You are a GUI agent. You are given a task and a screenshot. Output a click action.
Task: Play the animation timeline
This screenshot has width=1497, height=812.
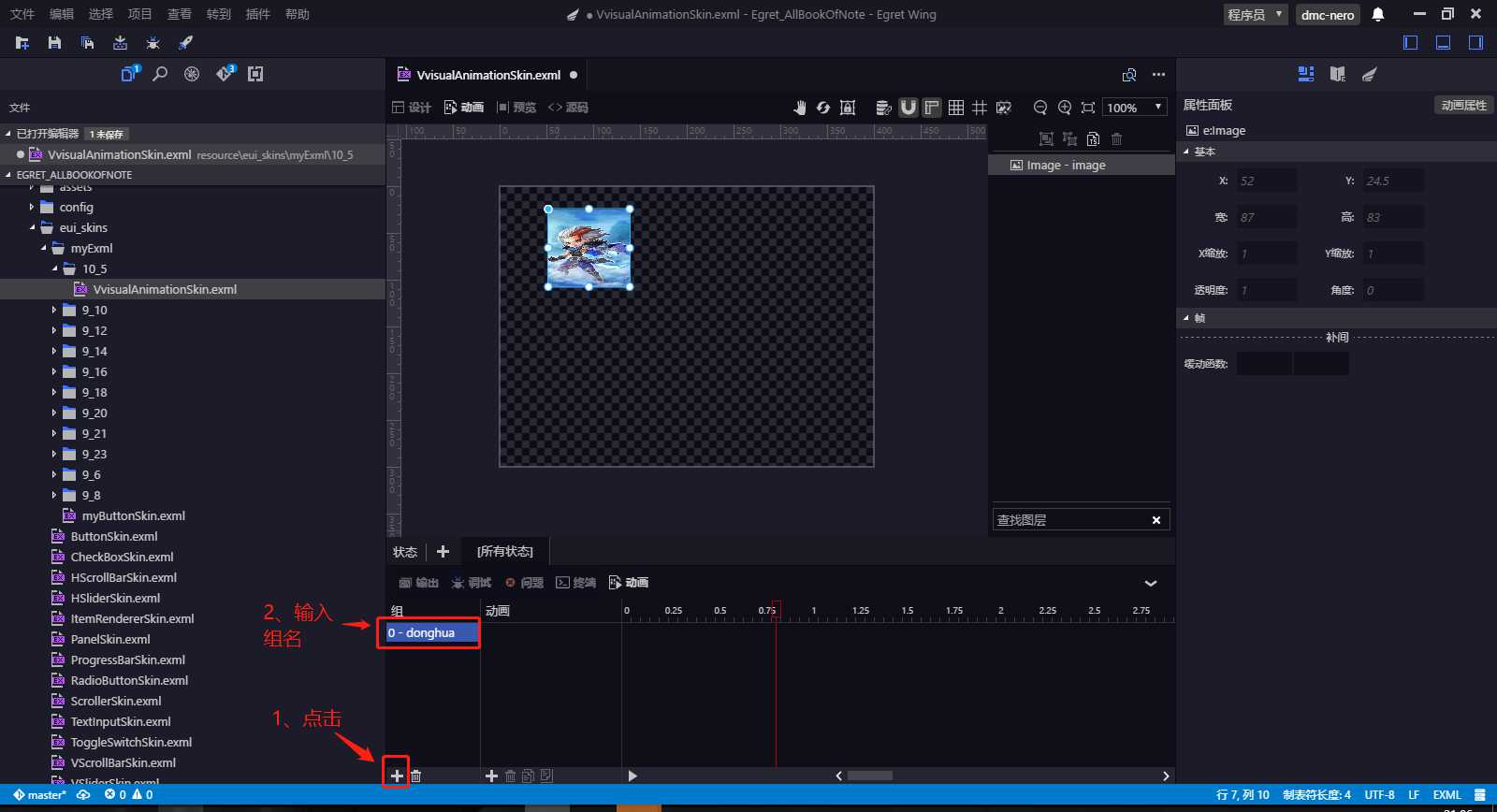[632, 776]
